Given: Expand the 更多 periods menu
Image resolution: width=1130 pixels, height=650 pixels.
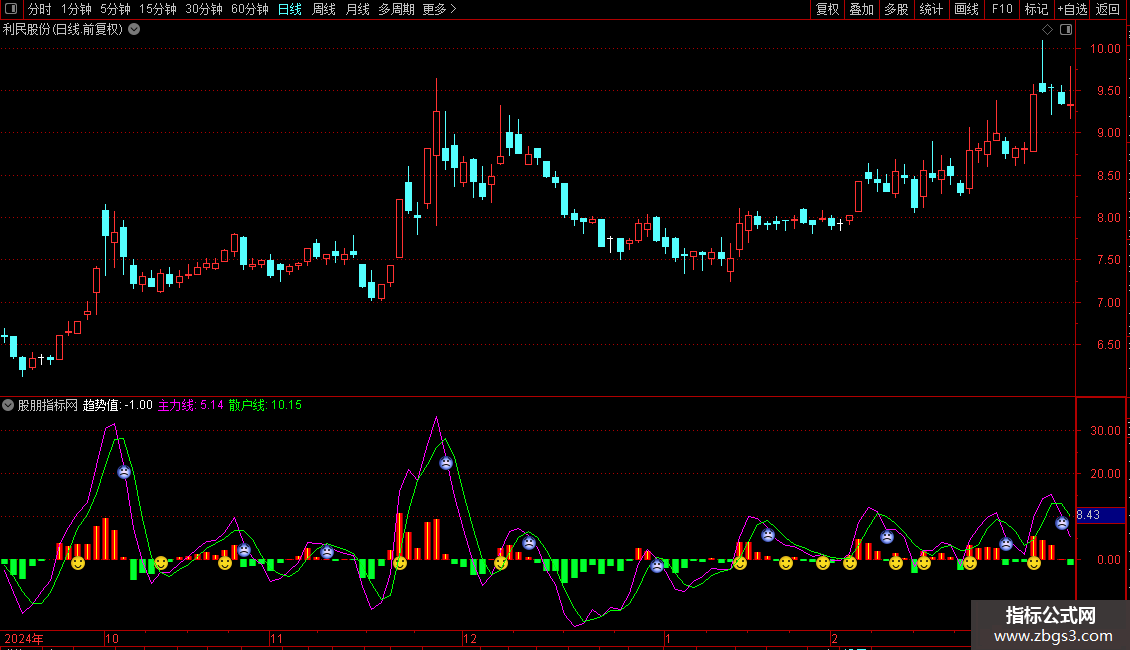Looking at the screenshot, I should [440, 9].
